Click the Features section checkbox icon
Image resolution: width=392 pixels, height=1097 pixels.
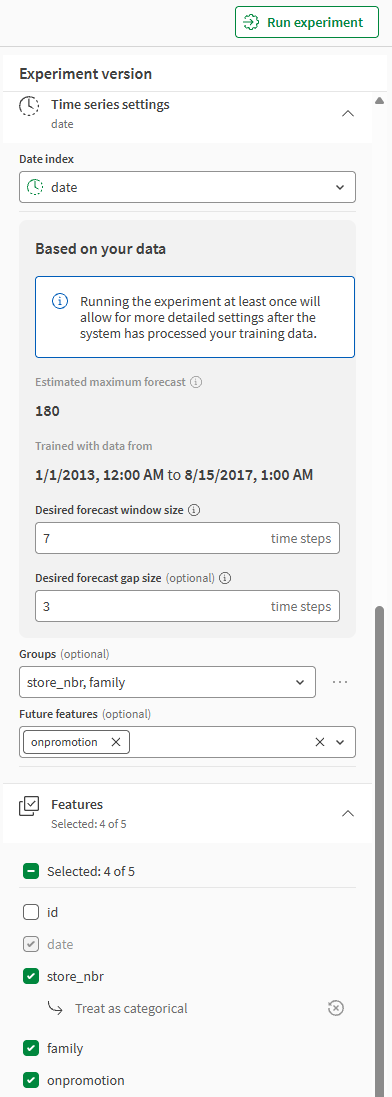[x=29, y=806]
